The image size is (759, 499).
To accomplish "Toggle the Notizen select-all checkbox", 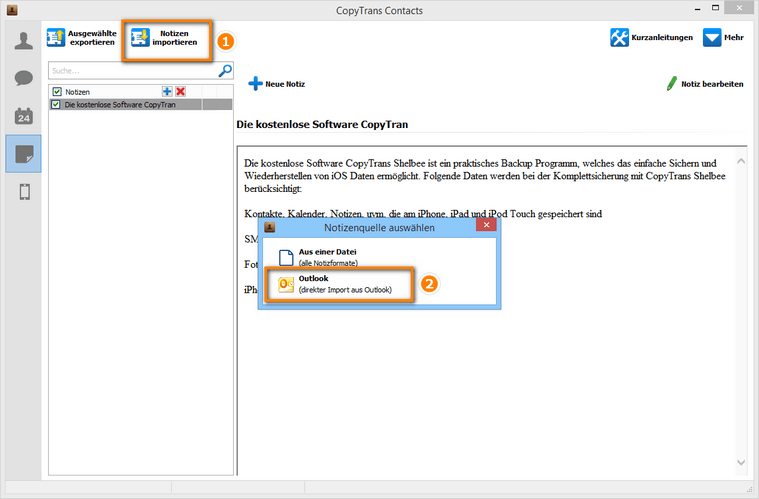I will point(57,91).
